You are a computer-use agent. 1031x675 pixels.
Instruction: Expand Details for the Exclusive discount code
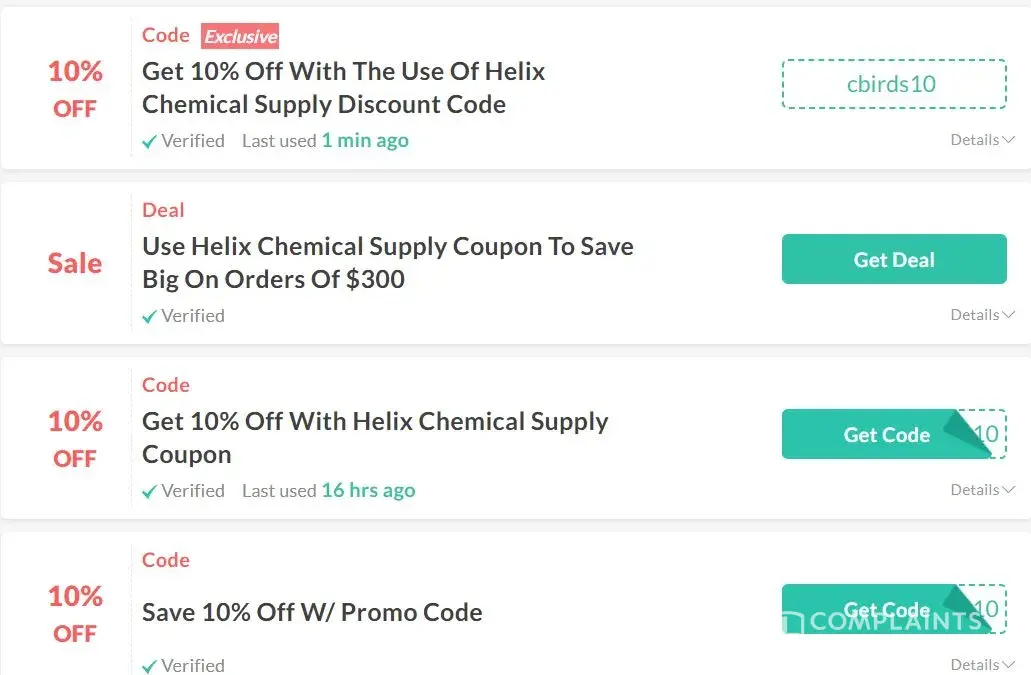tap(981, 140)
